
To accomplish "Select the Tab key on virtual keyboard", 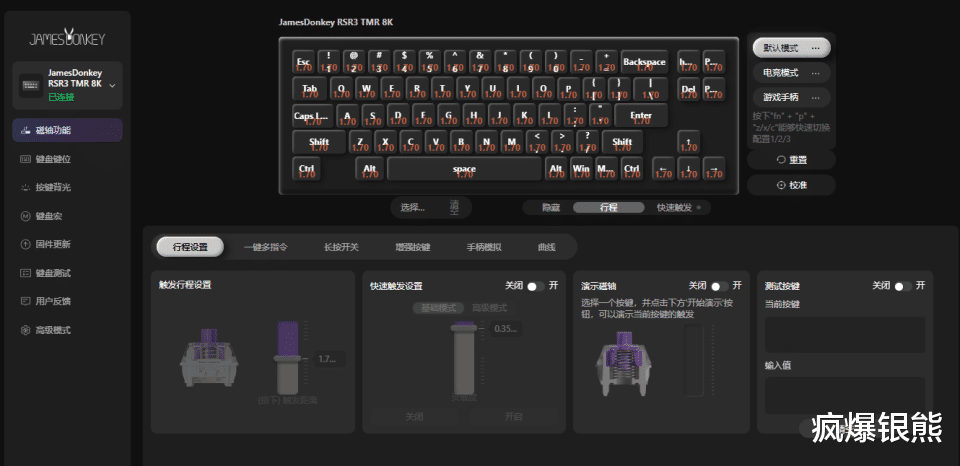I will pyautogui.click(x=310, y=89).
